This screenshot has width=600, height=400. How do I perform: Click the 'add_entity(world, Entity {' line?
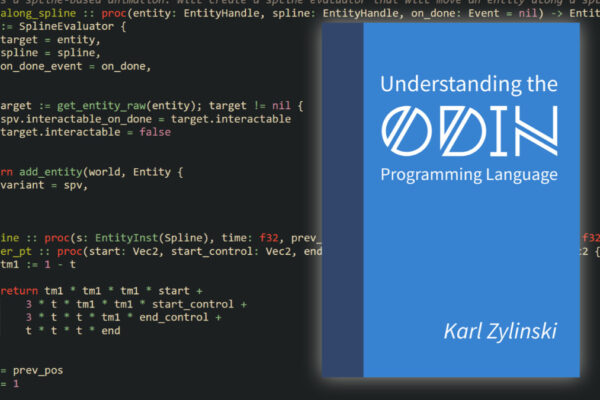pos(91,172)
